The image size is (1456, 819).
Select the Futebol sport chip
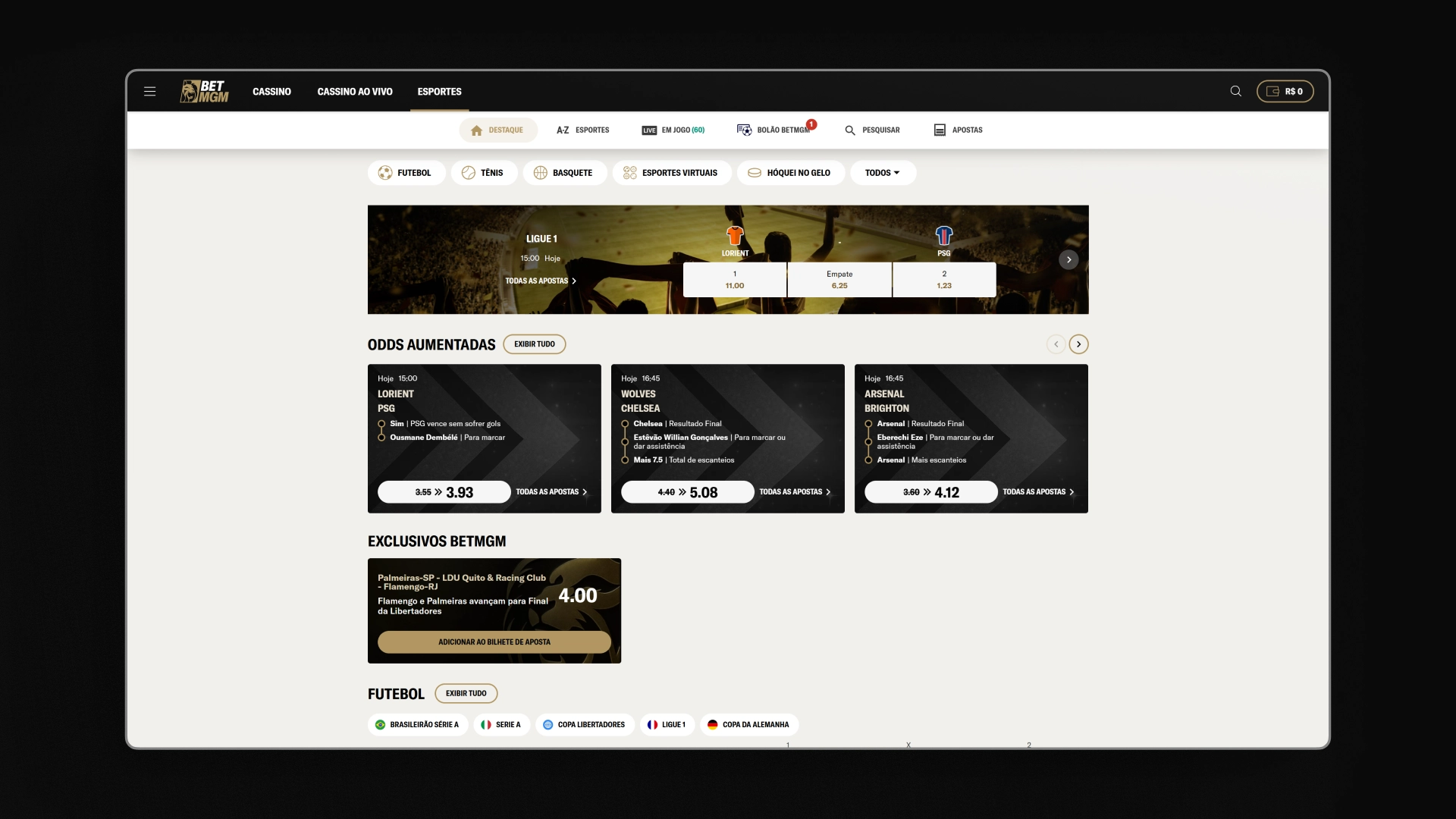click(x=406, y=173)
